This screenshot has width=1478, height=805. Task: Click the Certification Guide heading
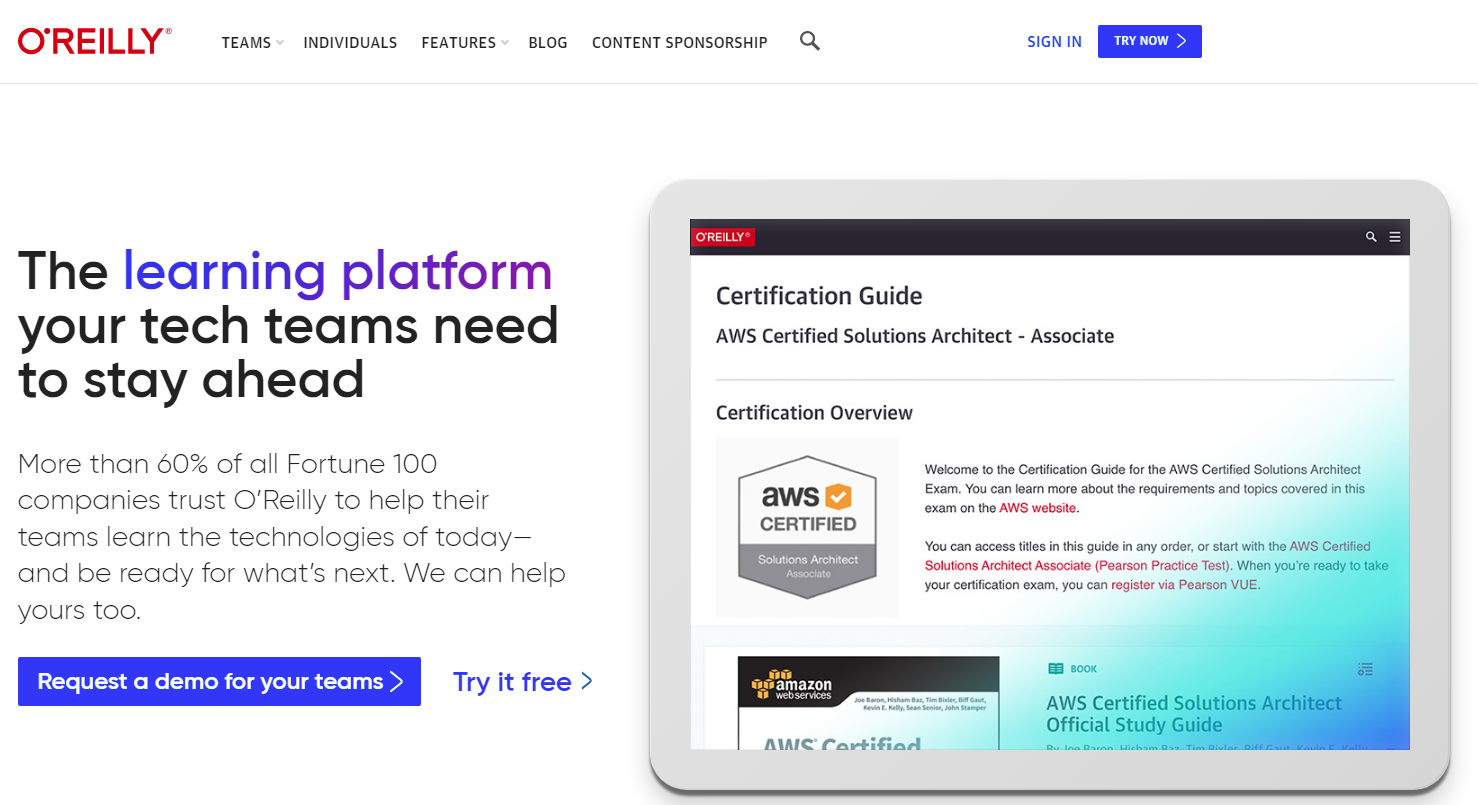coord(819,296)
